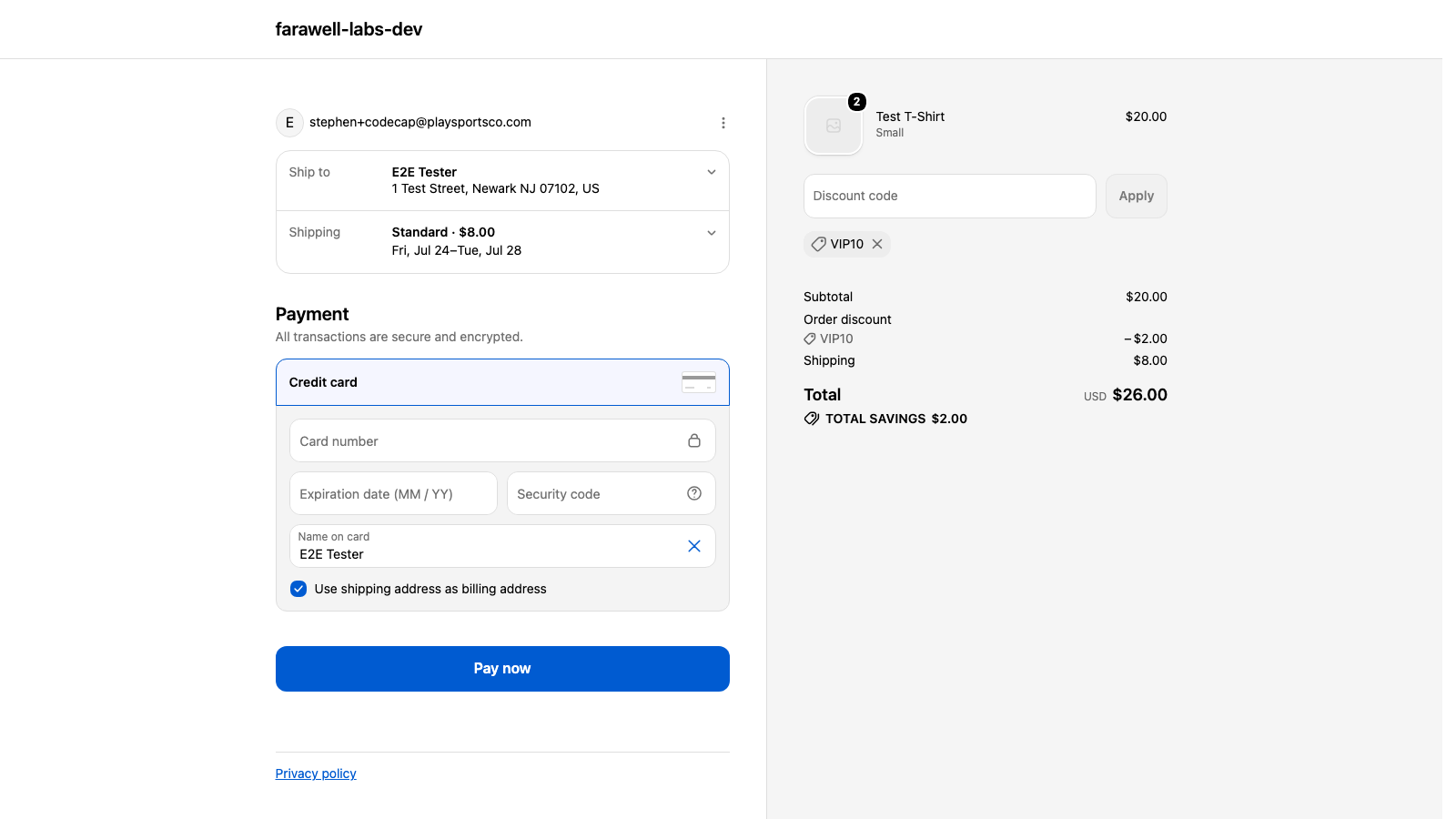Click the credit card icon in payment header
Image resolution: width=1456 pixels, height=819 pixels.
pyautogui.click(x=699, y=382)
